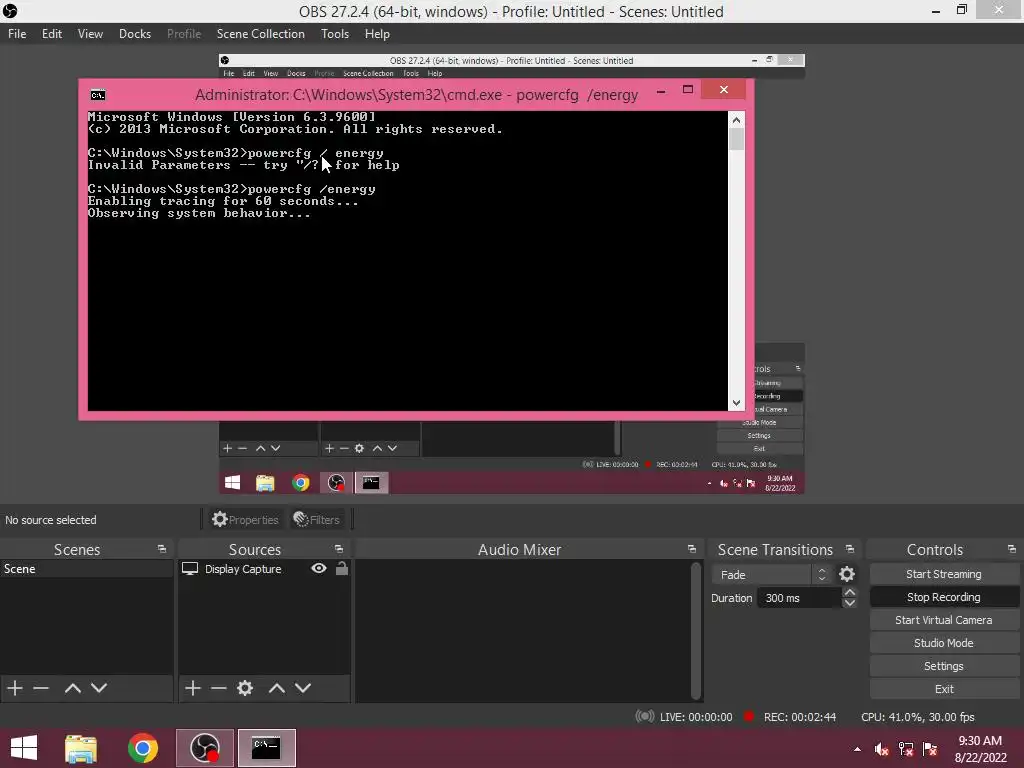Viewport: 1024px width, 768px height.
Task: Click the muted volume tray icon
Action: (882, 749)
